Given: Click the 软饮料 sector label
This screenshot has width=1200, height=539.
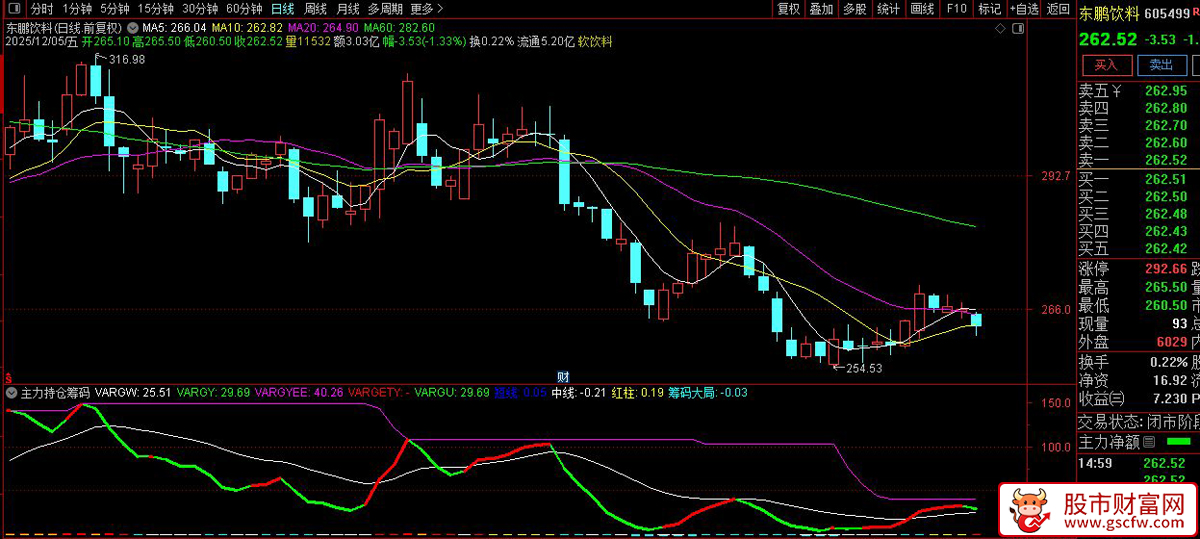Looking at the screenshot, I should coord(594,41).
